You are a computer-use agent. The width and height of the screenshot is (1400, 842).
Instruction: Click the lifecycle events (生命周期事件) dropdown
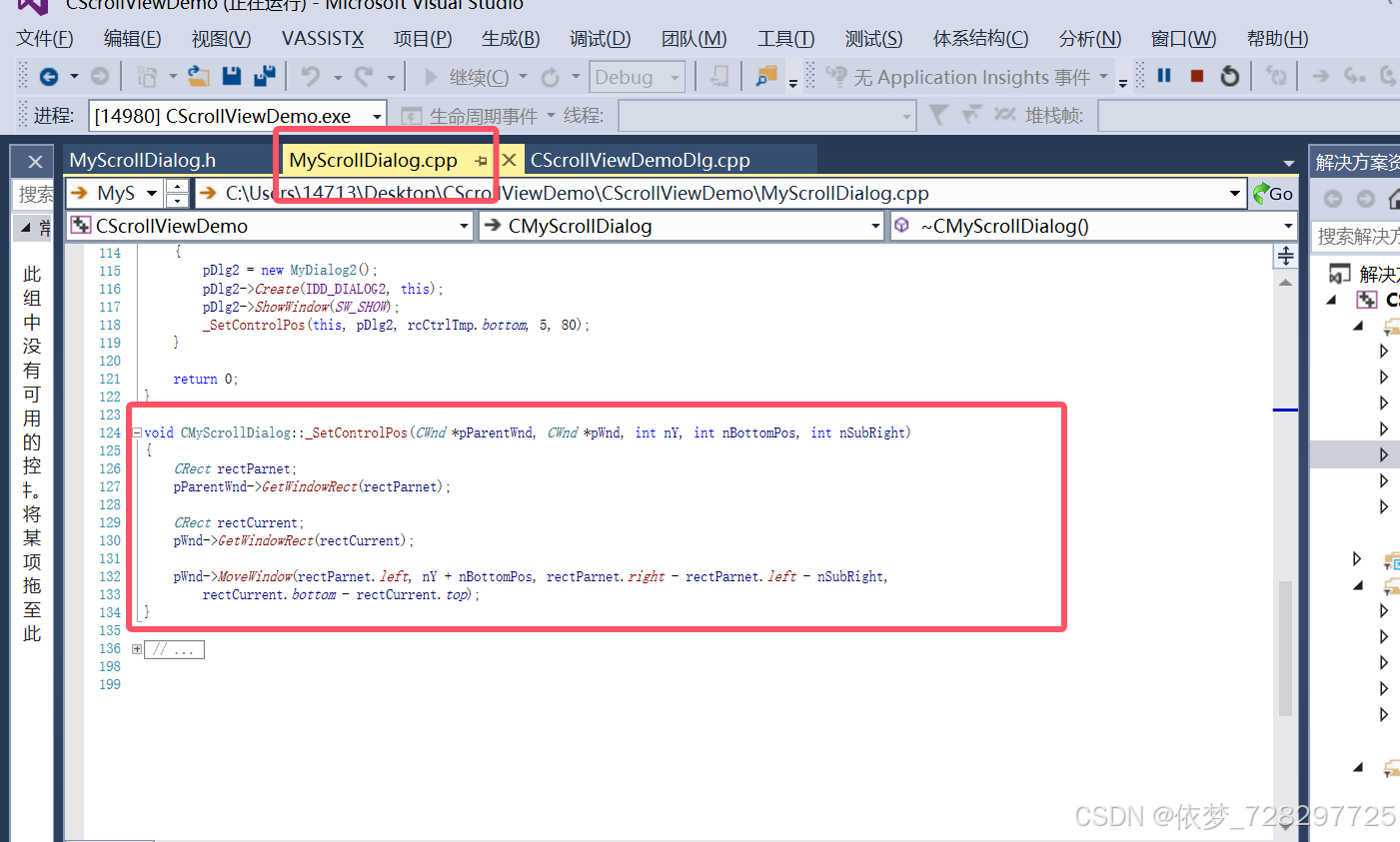pyautogui.click(x=478, y=116)
